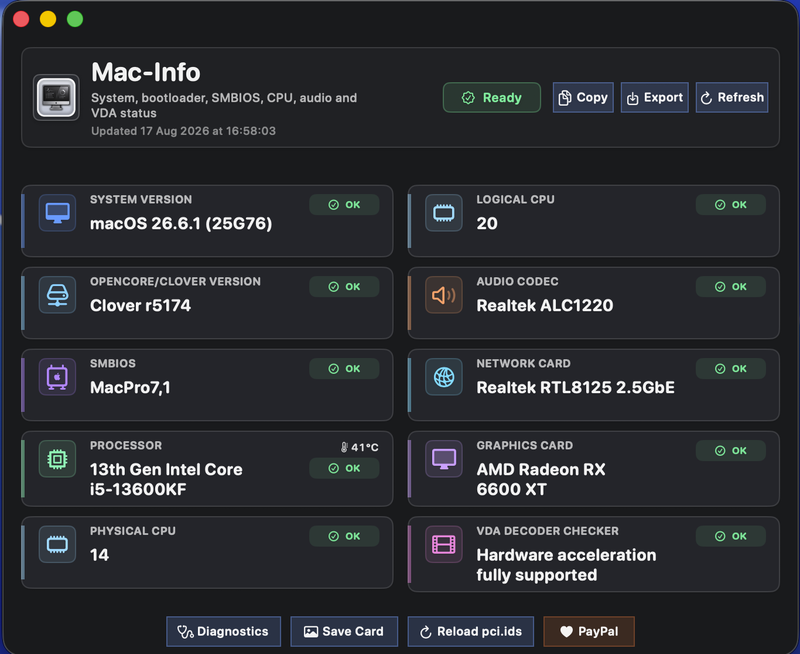
Task: Click the NETWORK CARD label
Action: pos(523,364)
